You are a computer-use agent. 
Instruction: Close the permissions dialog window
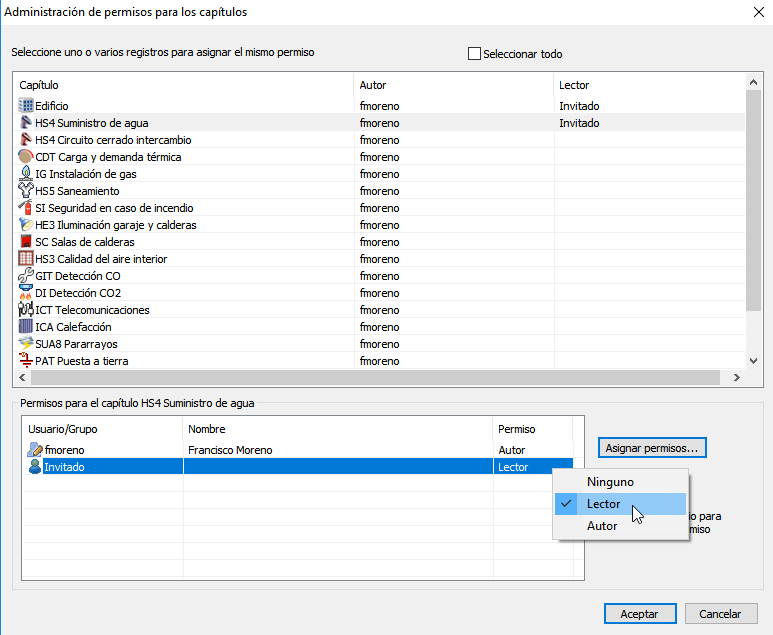tap(759, 12)
